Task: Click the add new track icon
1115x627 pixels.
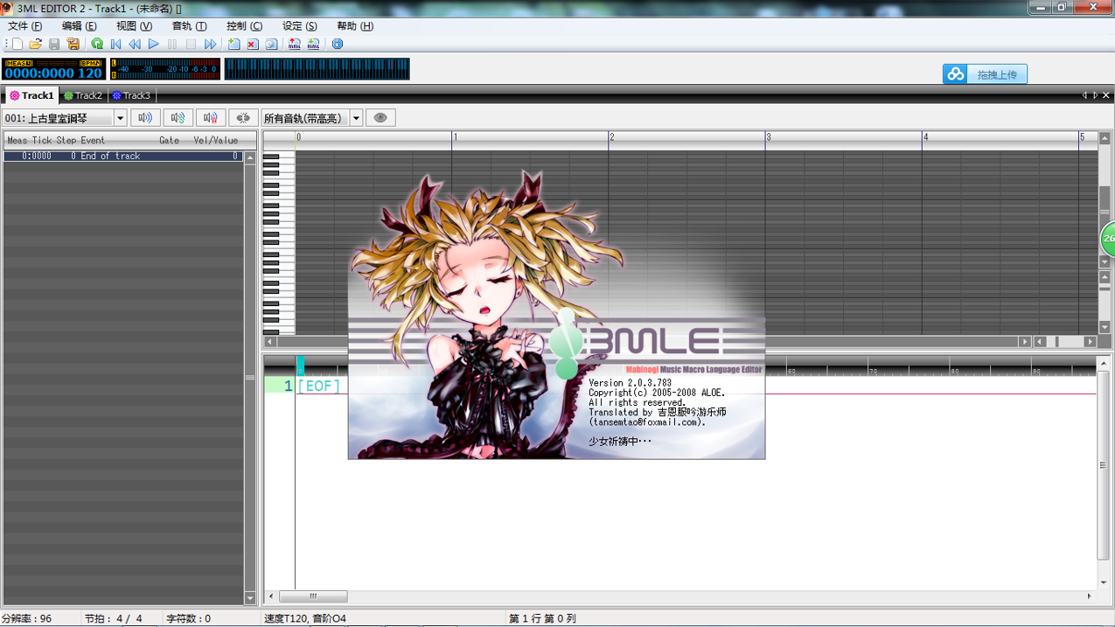Action: [233, 44]
